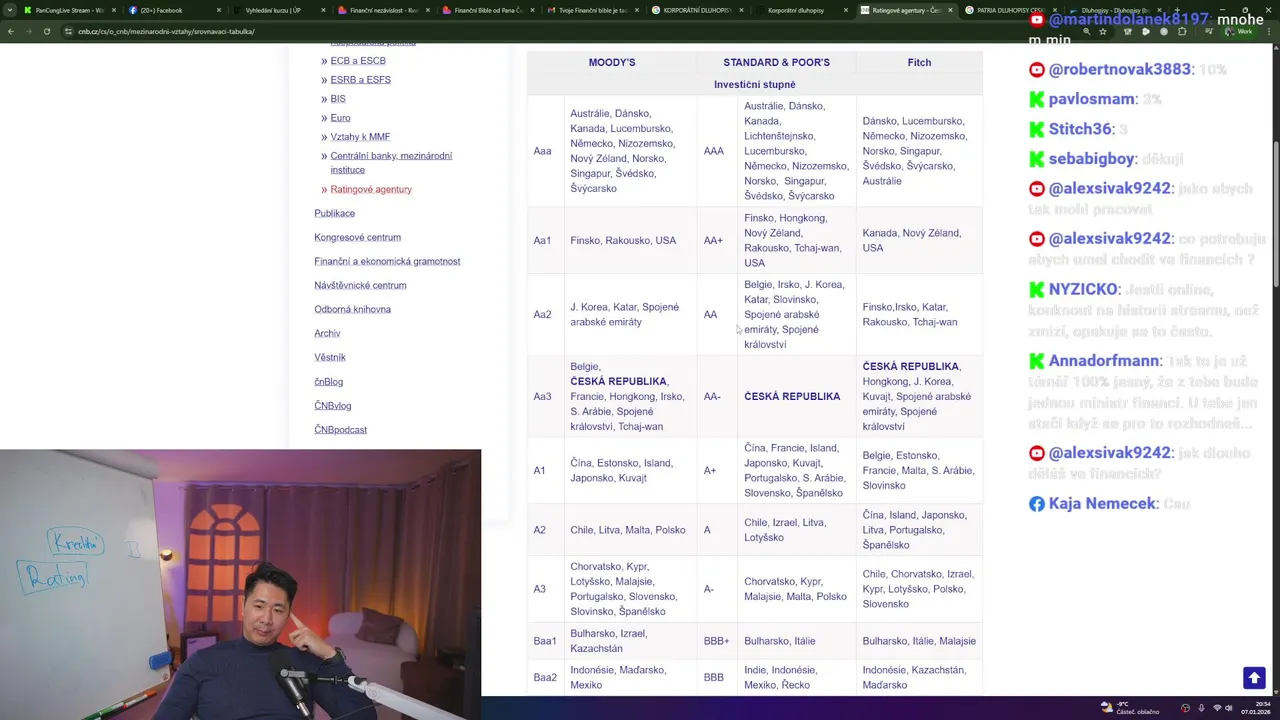Image resolution: width=1280 pixels, height=720 pixels.
Task: Open the Publikace menu item
Action: point(334,213)
